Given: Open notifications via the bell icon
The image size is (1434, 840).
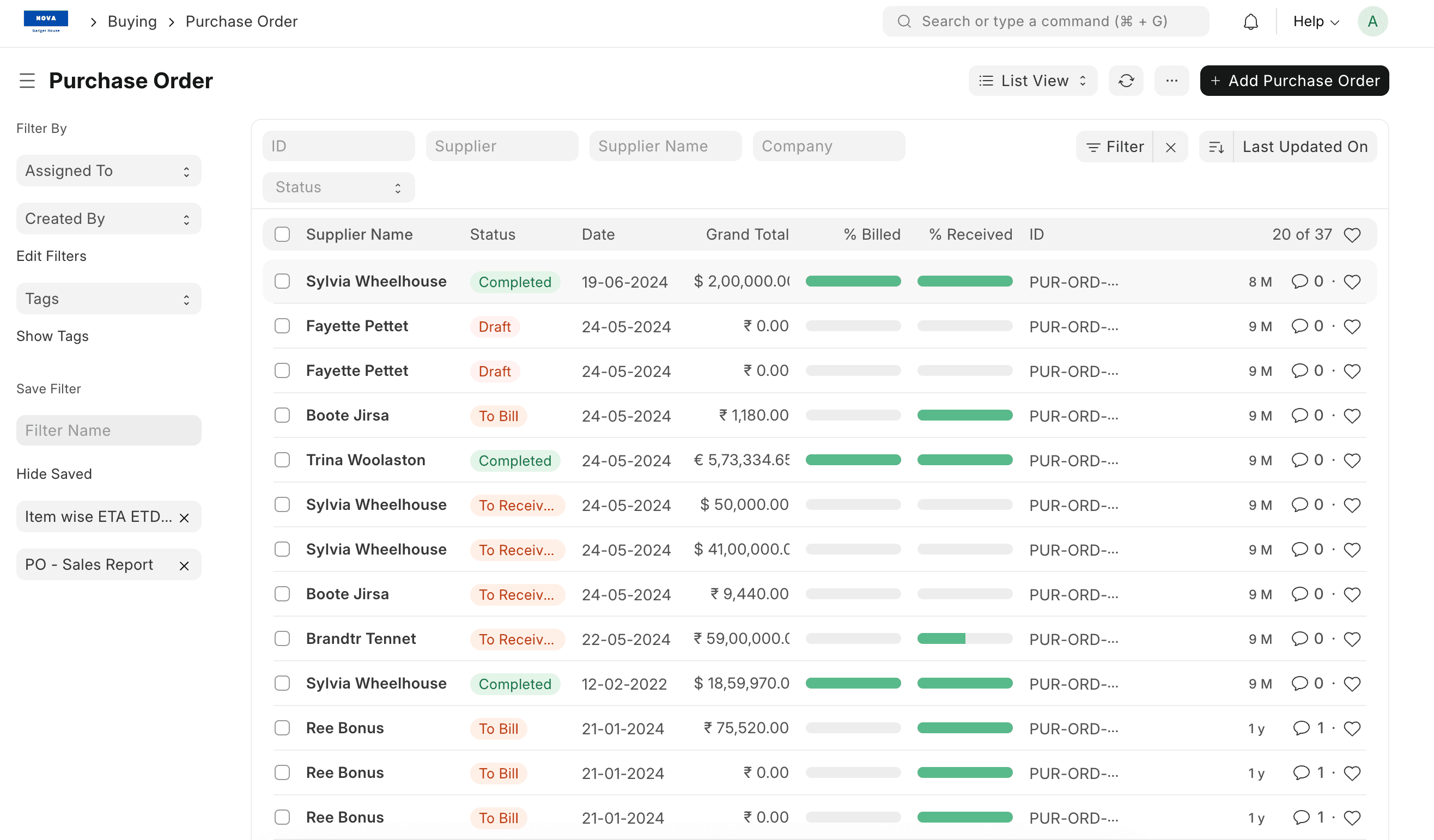Looking at the screenshot, I should pyautogui.click(x=1250, y=21).
